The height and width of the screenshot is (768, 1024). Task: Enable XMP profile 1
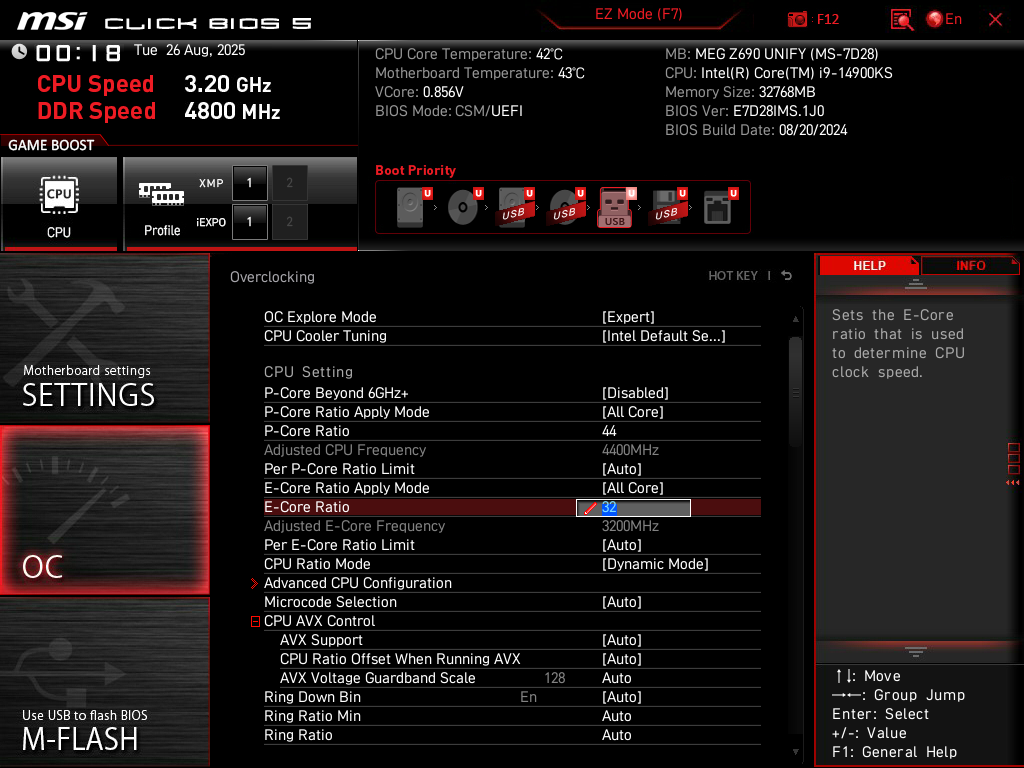(249, 183)
